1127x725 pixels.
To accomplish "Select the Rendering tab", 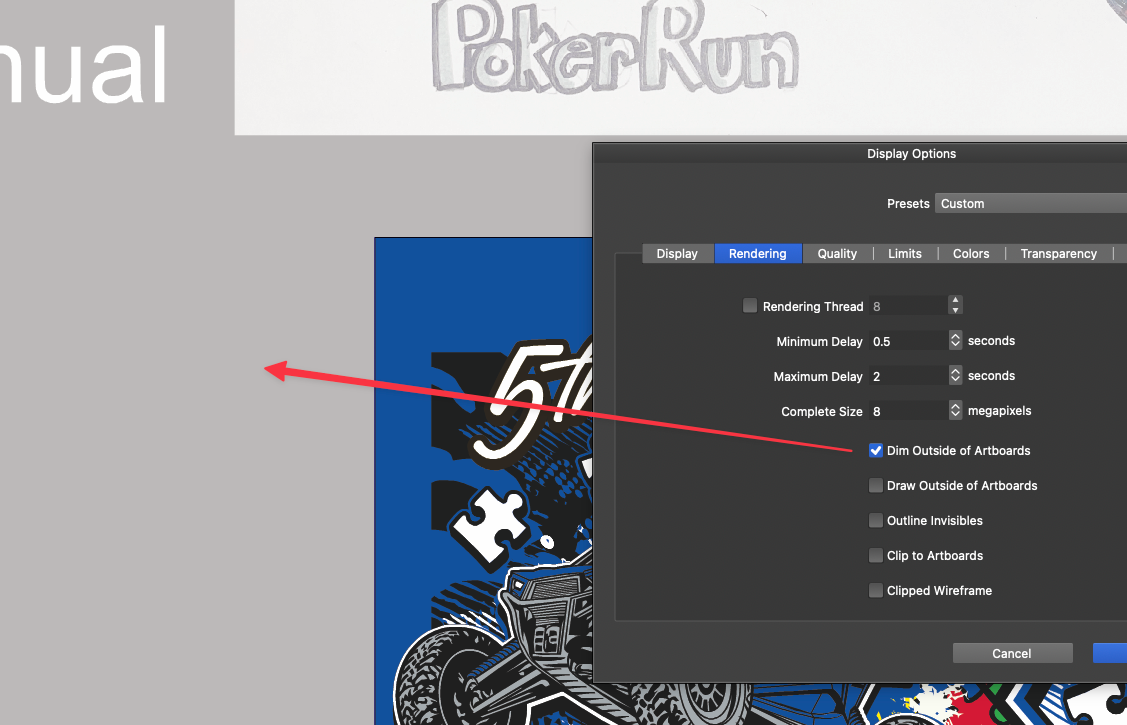I will pos(757,254).
